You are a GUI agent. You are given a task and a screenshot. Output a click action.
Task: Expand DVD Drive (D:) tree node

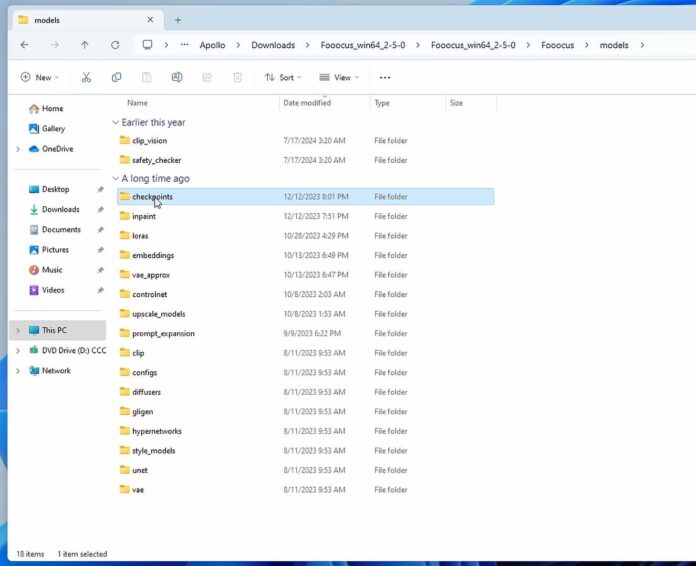point(18,351)
